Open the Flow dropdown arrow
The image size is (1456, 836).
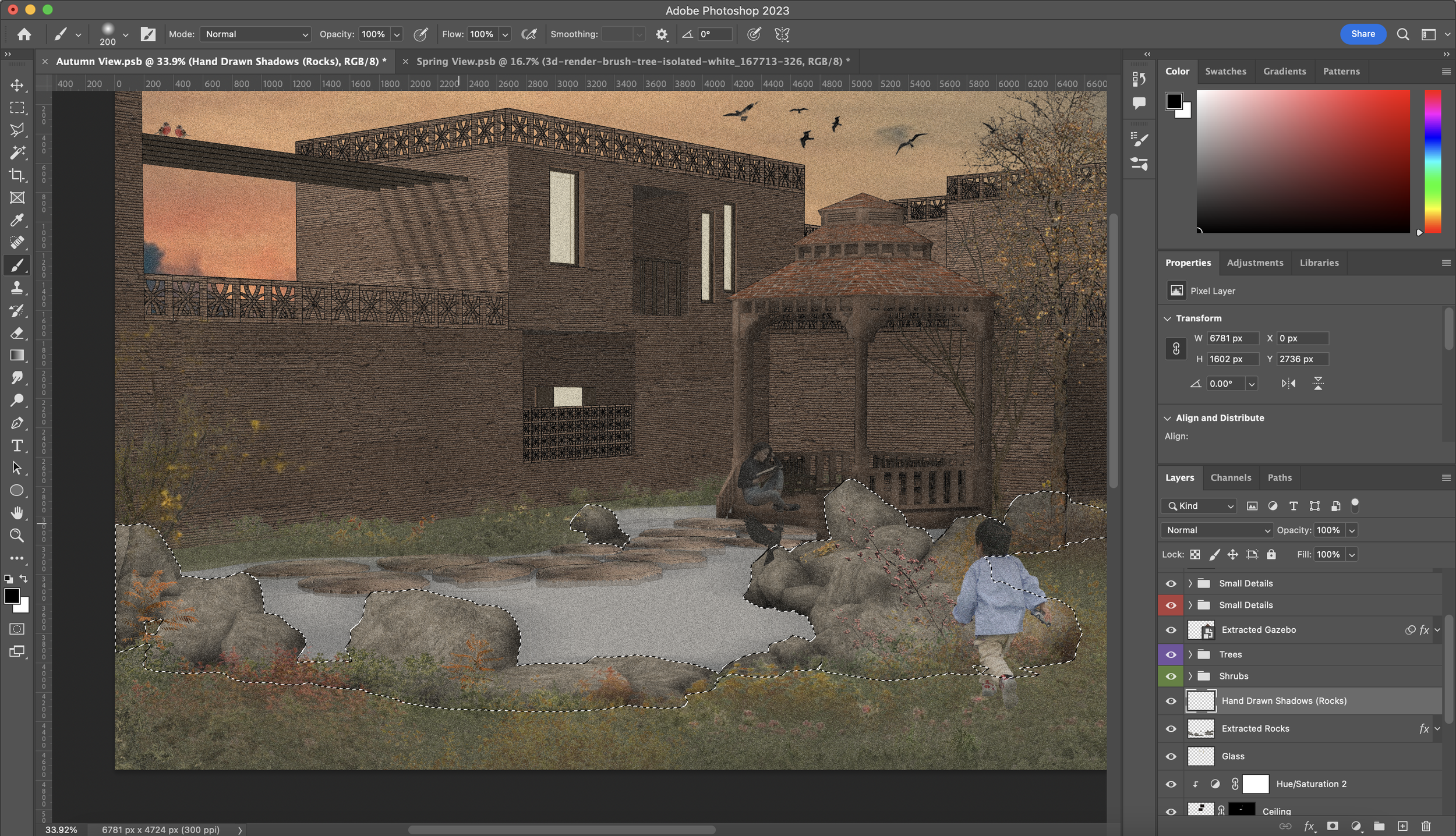[505, 34]
